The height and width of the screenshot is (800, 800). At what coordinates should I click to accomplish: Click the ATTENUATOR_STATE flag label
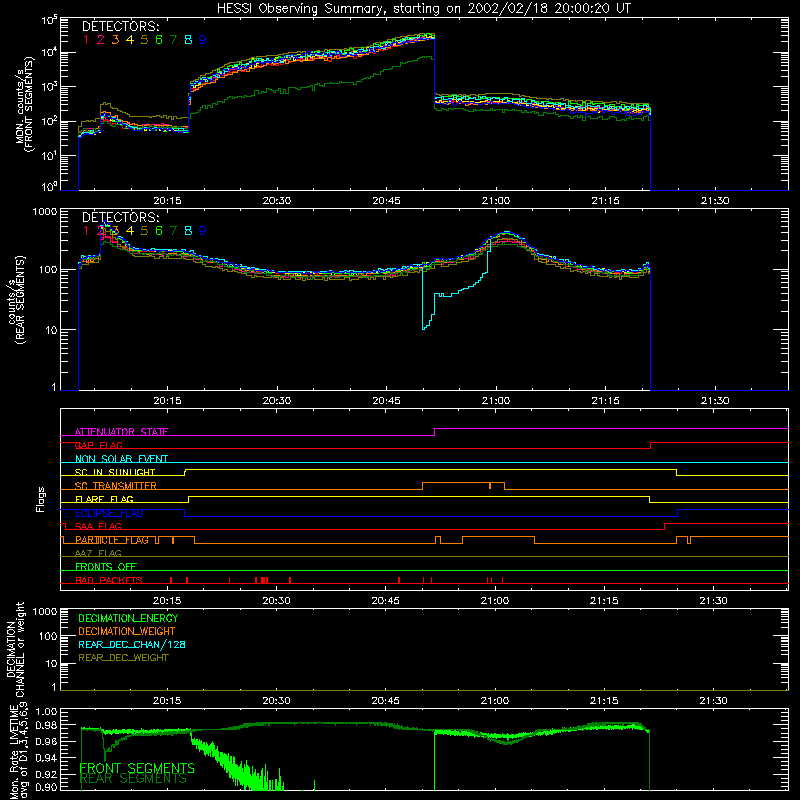pyautogui.click(x=121, y=432)
